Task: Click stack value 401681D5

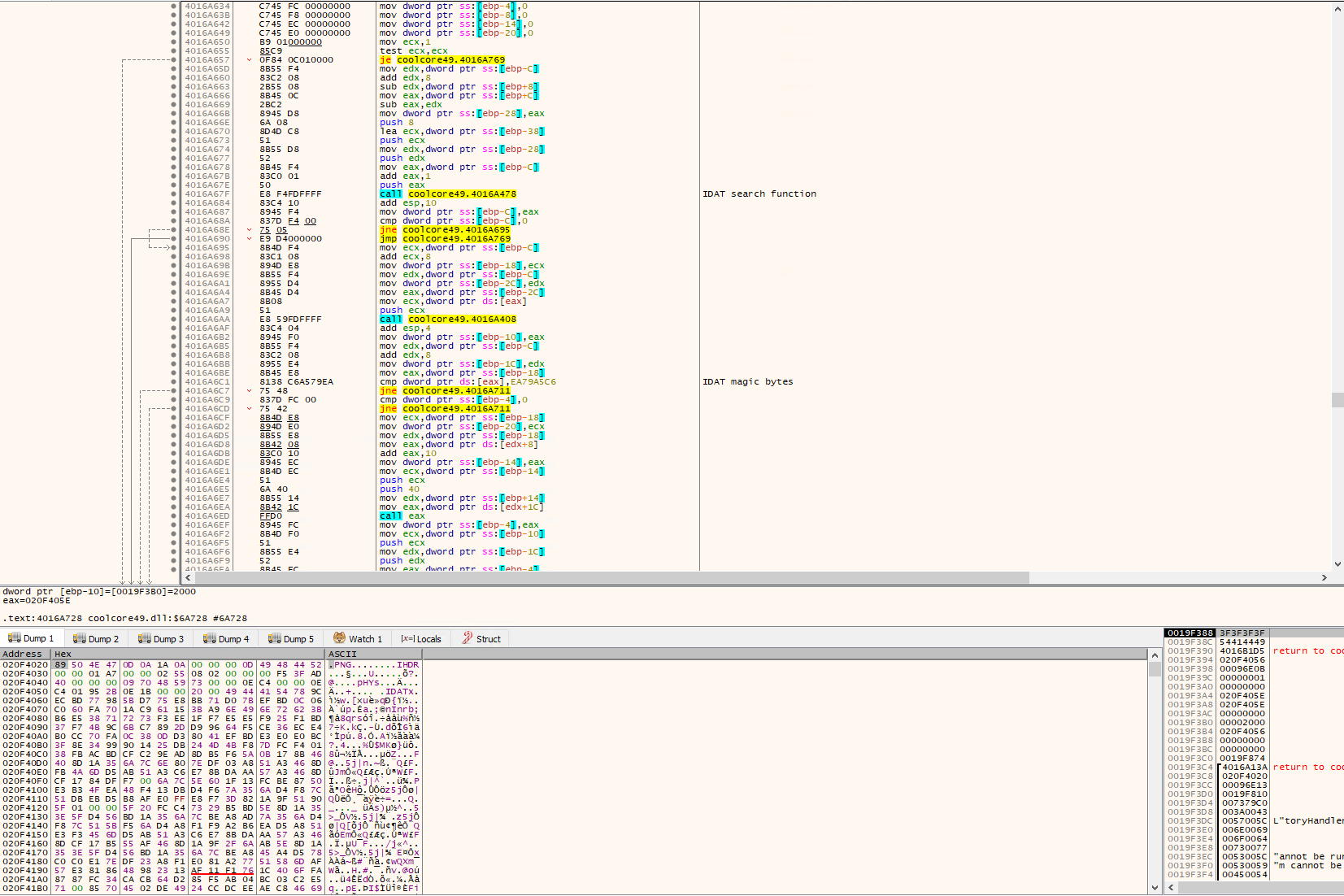Action: tap(1242, 650)
